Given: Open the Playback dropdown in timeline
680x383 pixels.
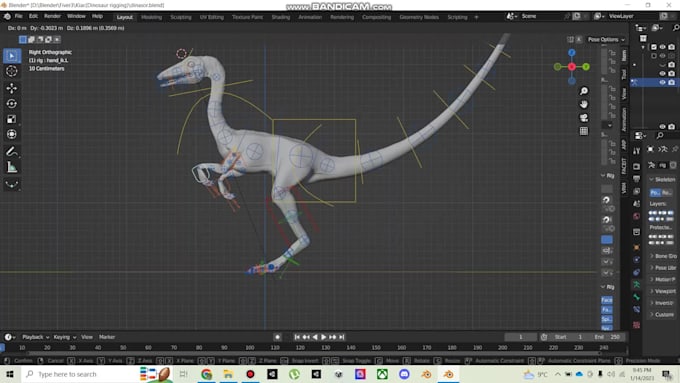Looking at the screenshot, I should pyautogui.click(x=36, y=337).
